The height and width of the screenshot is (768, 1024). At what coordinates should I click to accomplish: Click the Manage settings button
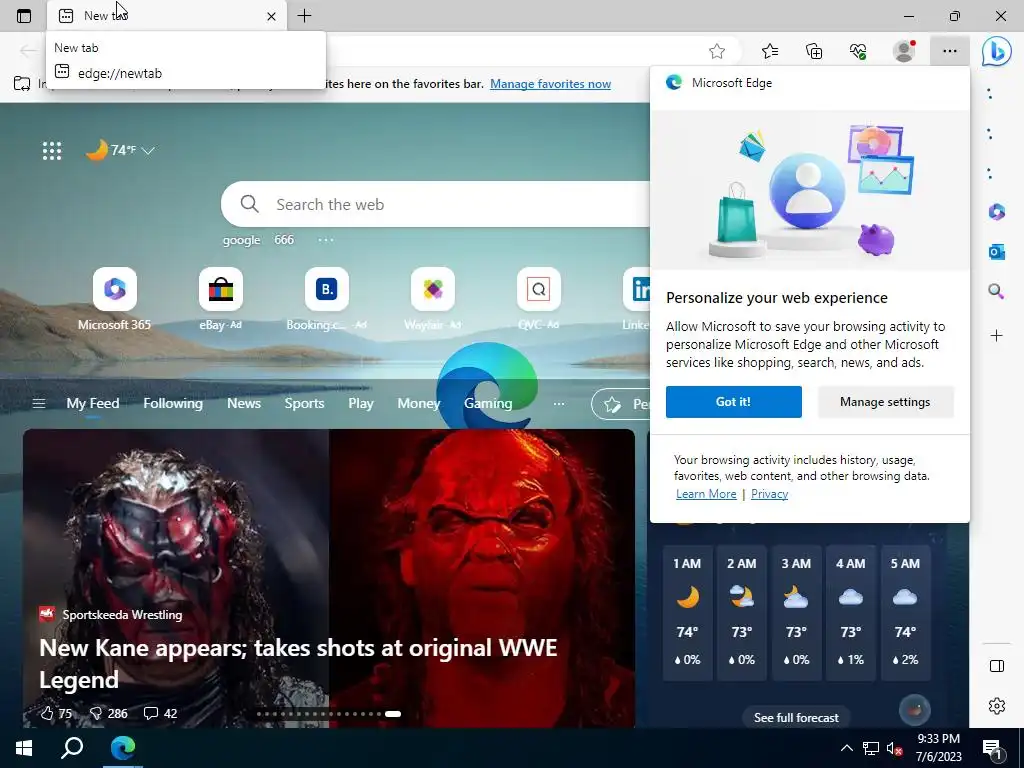tap(885, 402)
